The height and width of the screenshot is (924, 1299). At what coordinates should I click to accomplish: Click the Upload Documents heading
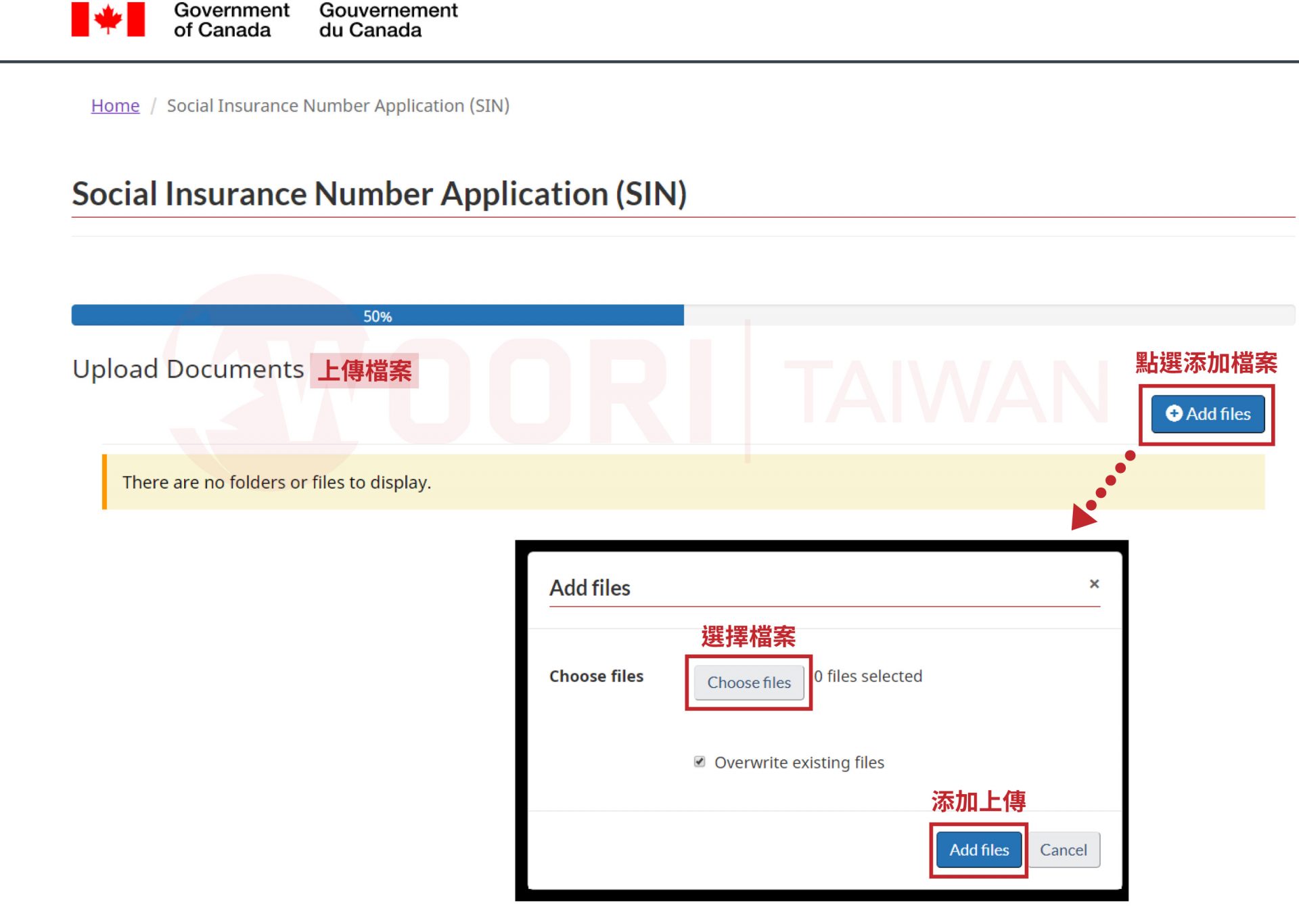click(x=188, y=369)
